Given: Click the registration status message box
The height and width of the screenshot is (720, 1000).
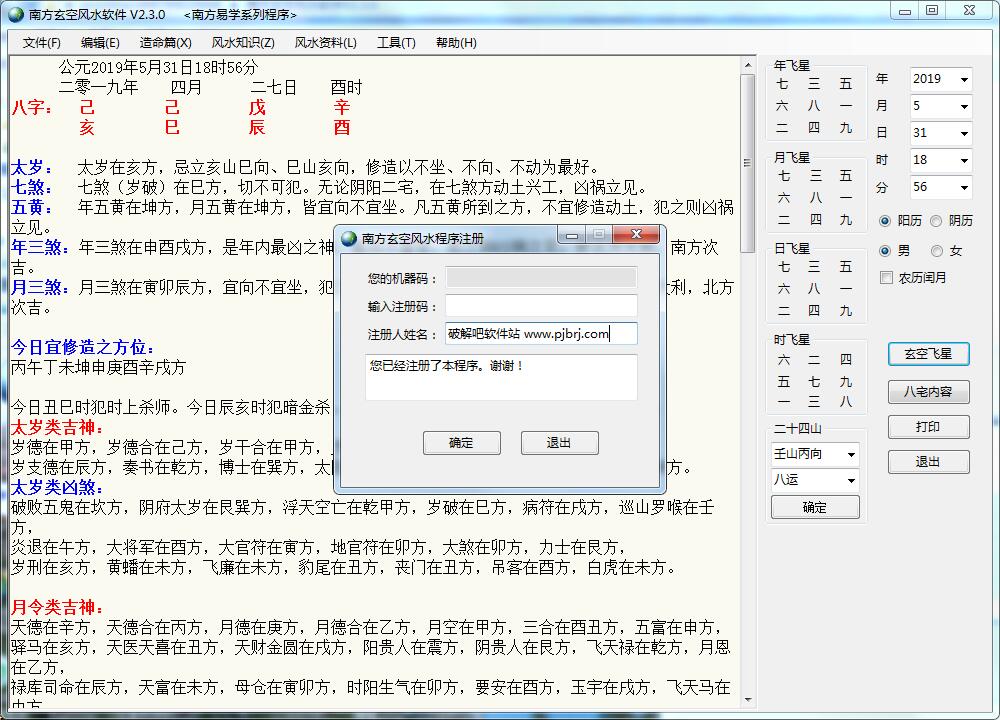Looking at the screenshot, I should 501,377.
